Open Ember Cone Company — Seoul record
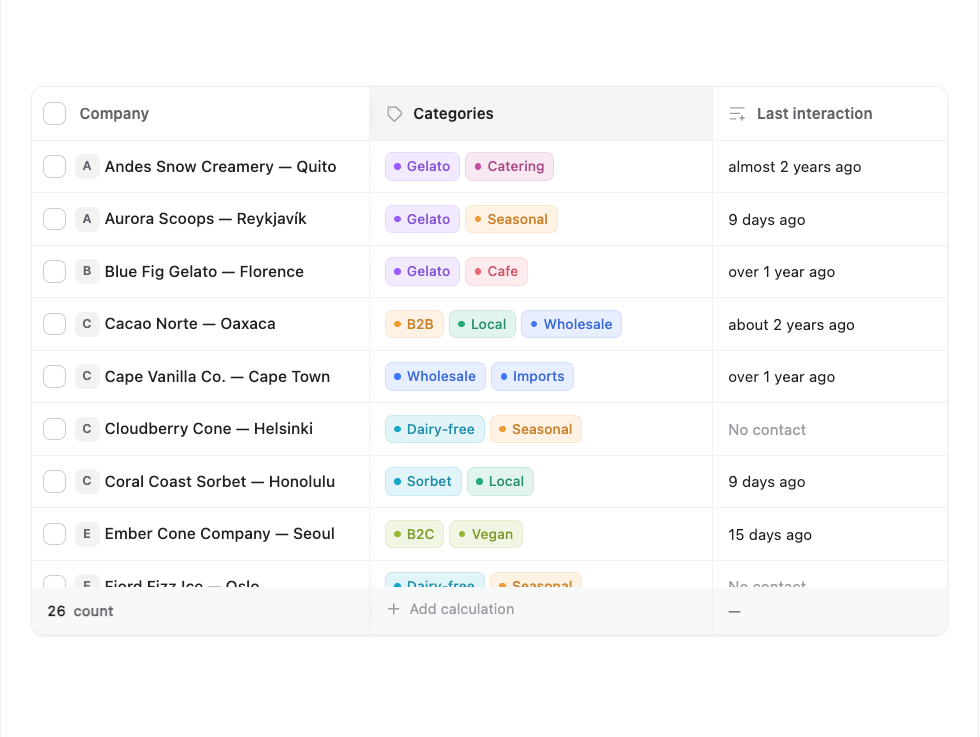This screenshot has height=737, width=980. [220, 534]
